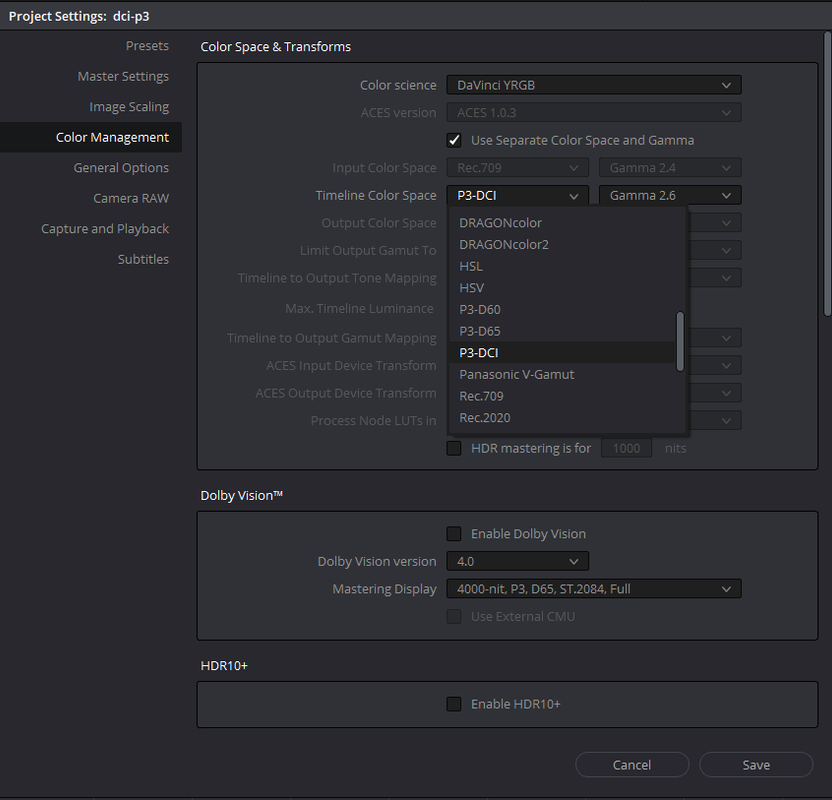Open the Mastering Display dropdown

(x=594, y=589)
